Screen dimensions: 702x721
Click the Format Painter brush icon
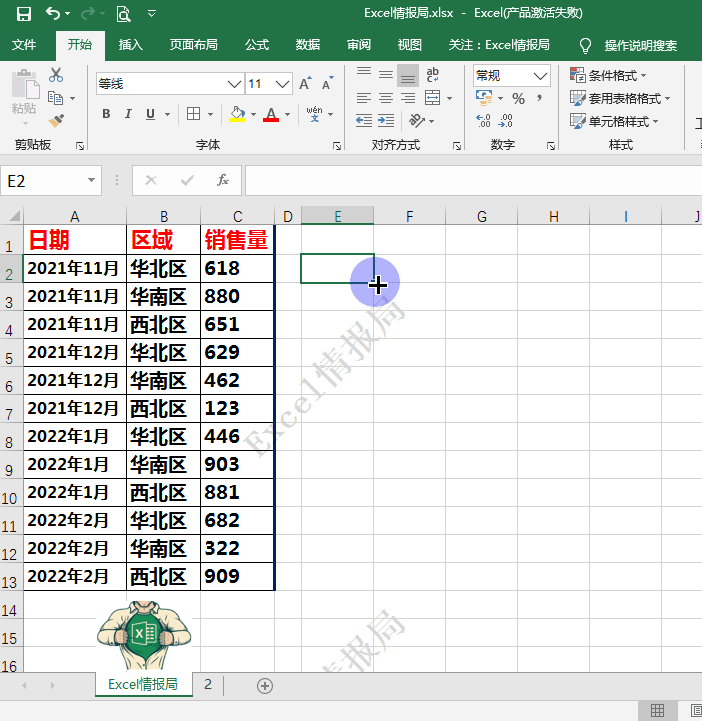coord(56,120)
